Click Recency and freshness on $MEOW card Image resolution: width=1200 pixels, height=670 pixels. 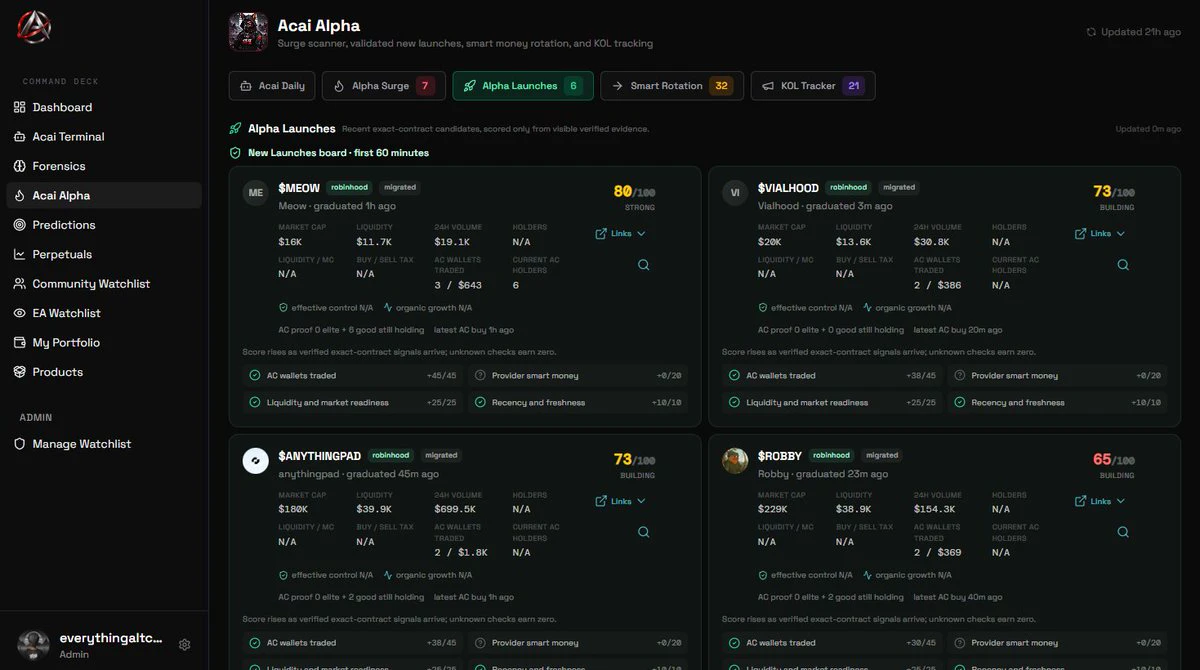pos(578,402)
